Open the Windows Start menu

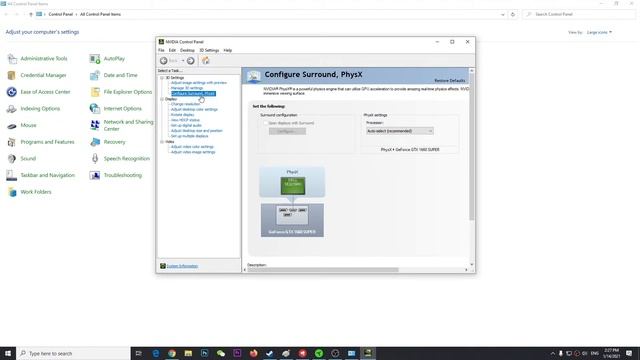8,353
